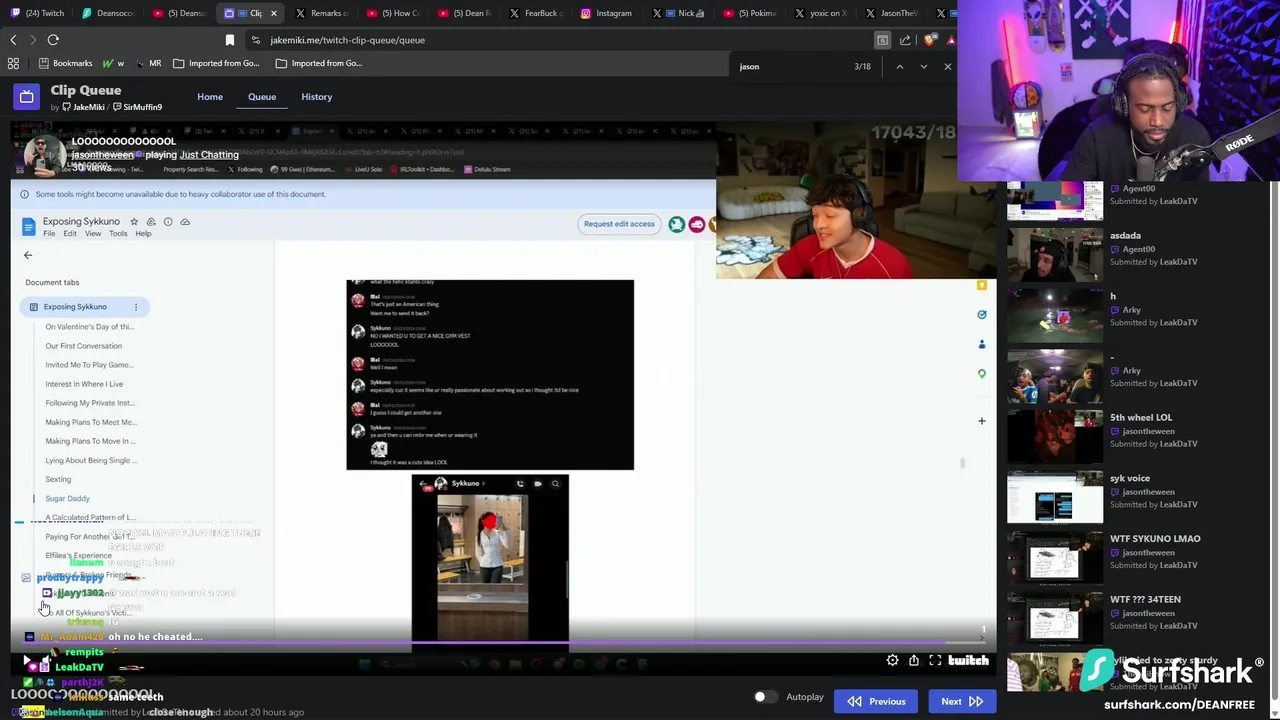Open the History tab
Screen dimensions: 1280x720
316,97
